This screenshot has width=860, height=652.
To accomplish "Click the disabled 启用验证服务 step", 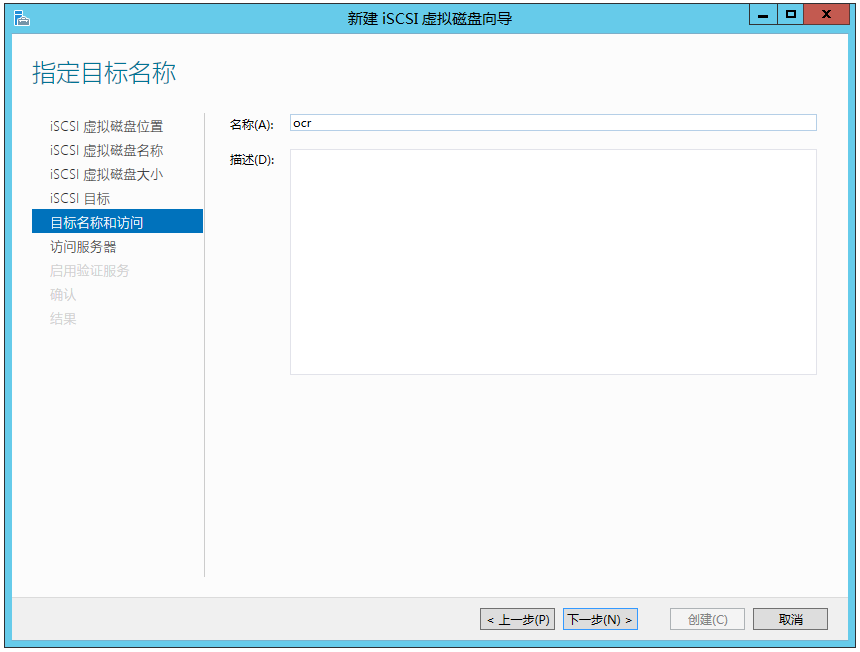I will tap(89, 271).
